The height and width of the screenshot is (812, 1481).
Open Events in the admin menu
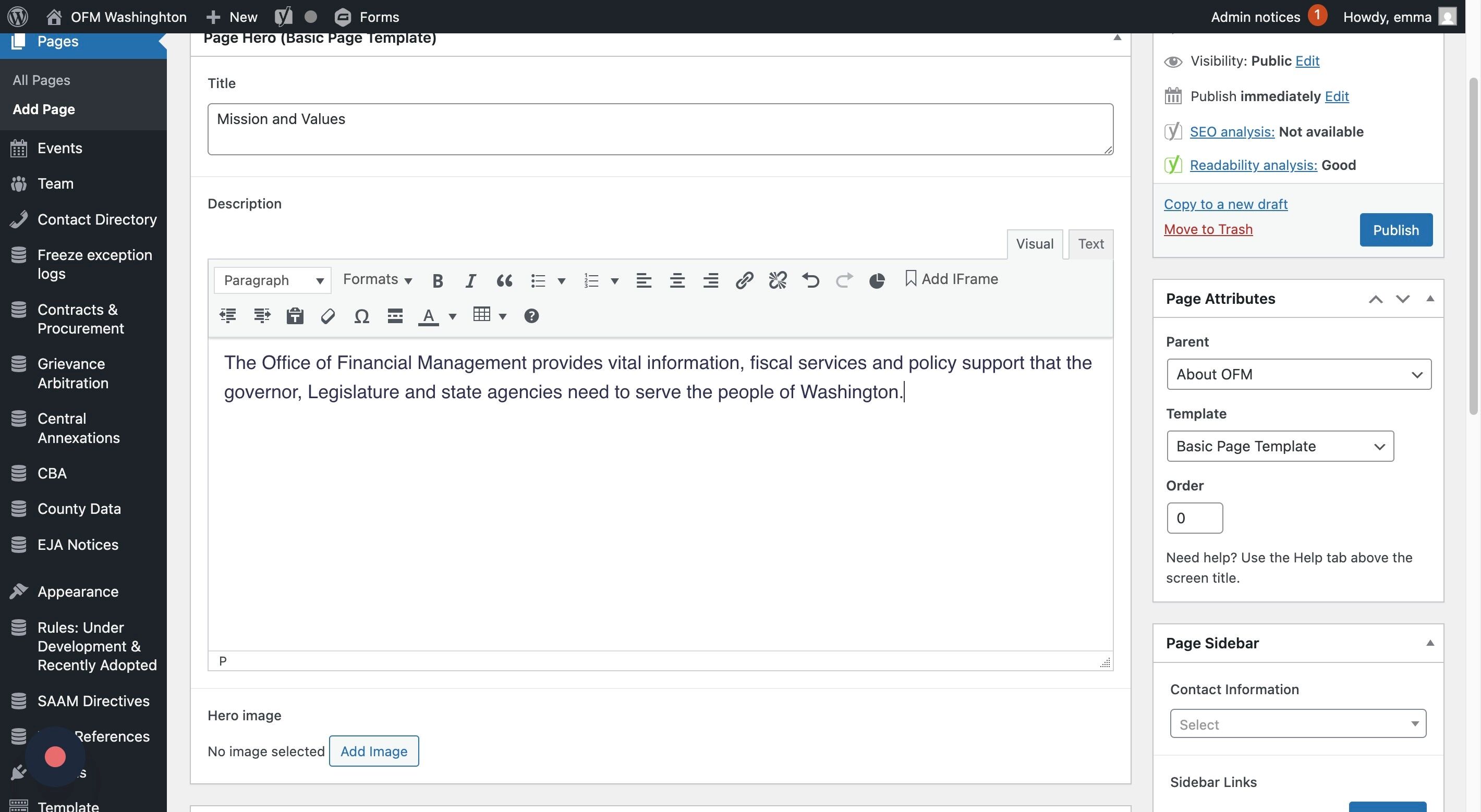coord(60,148)
